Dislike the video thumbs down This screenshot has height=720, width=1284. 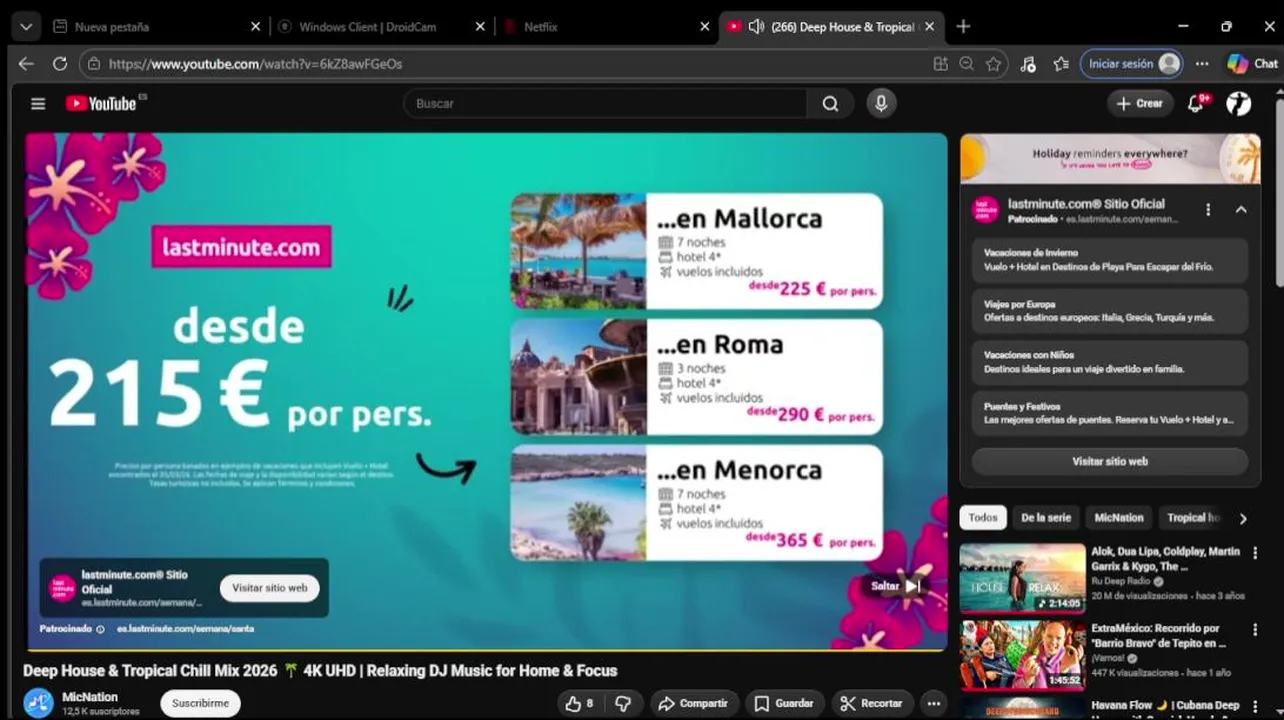(622, 703)
